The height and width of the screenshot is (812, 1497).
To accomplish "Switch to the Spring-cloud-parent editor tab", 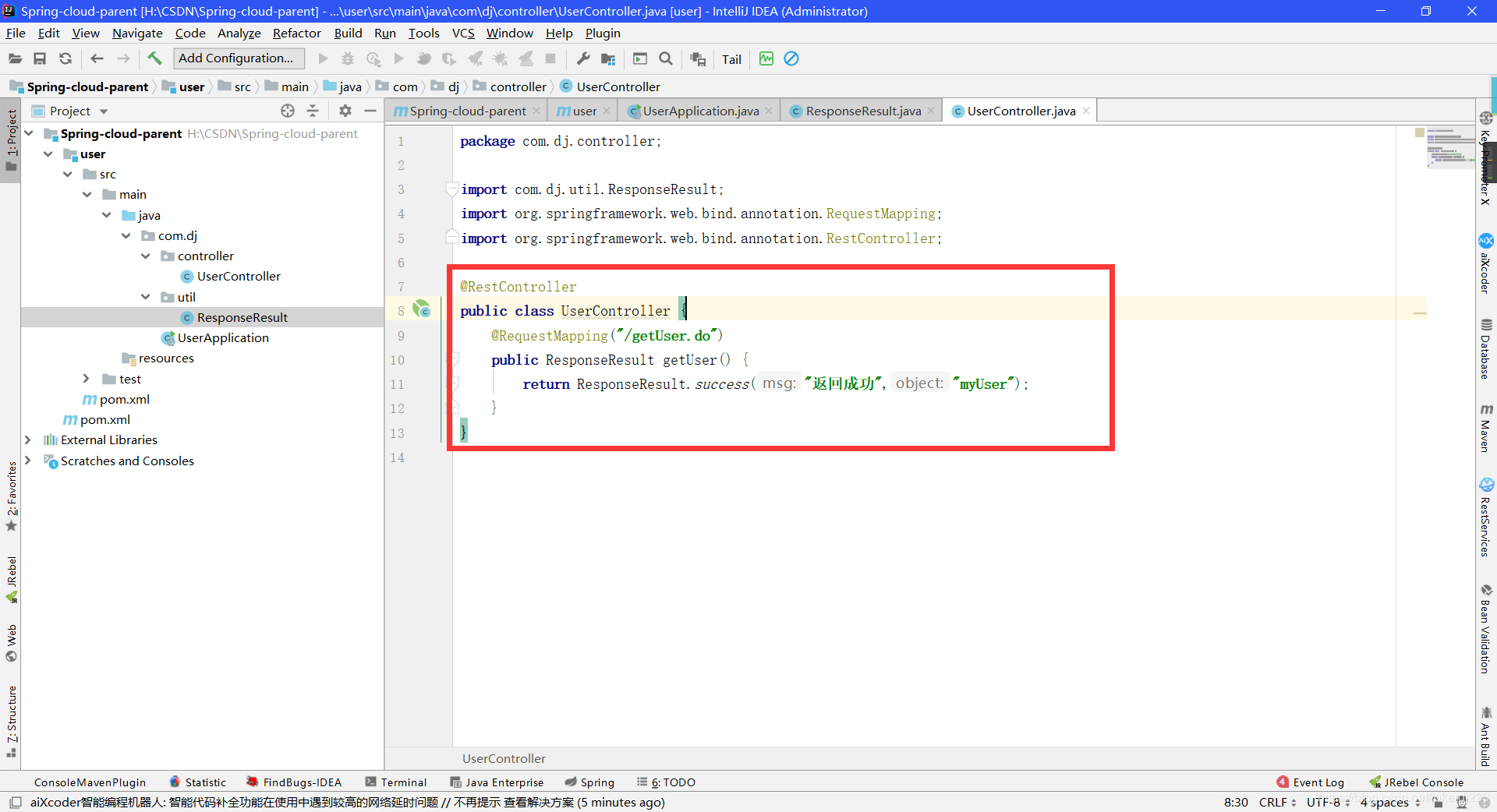I will point(467,111).
